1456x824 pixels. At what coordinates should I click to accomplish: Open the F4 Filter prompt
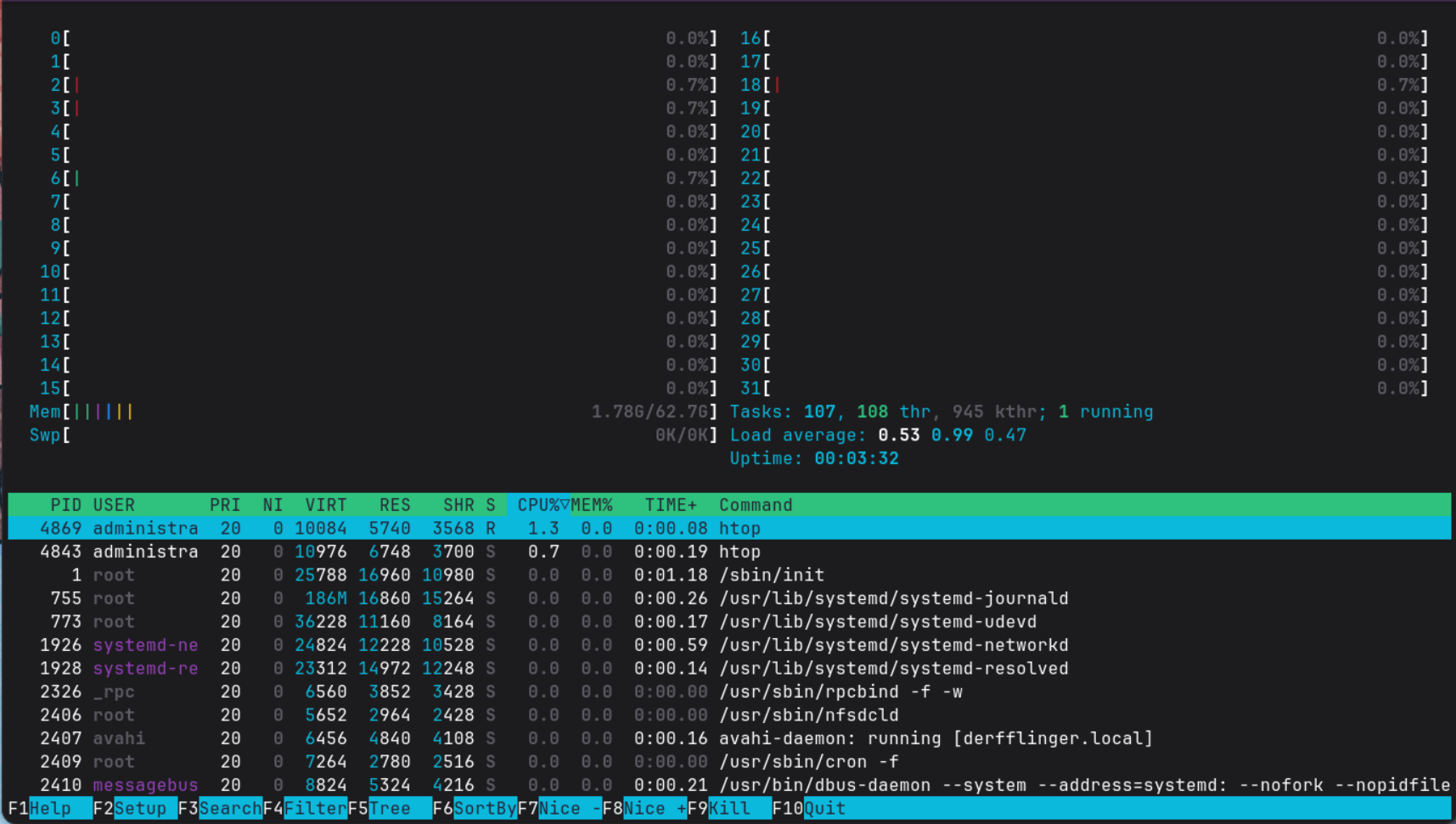(x=304, y=808)
